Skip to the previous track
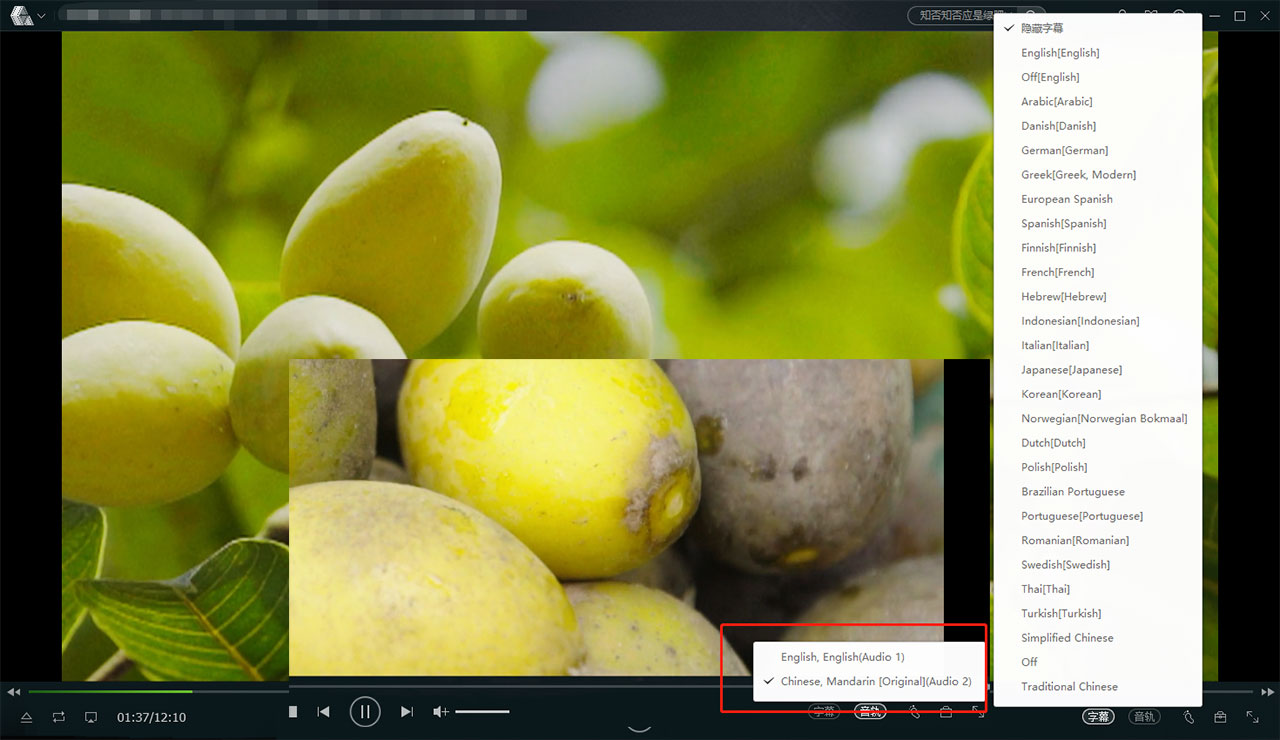 323,712
